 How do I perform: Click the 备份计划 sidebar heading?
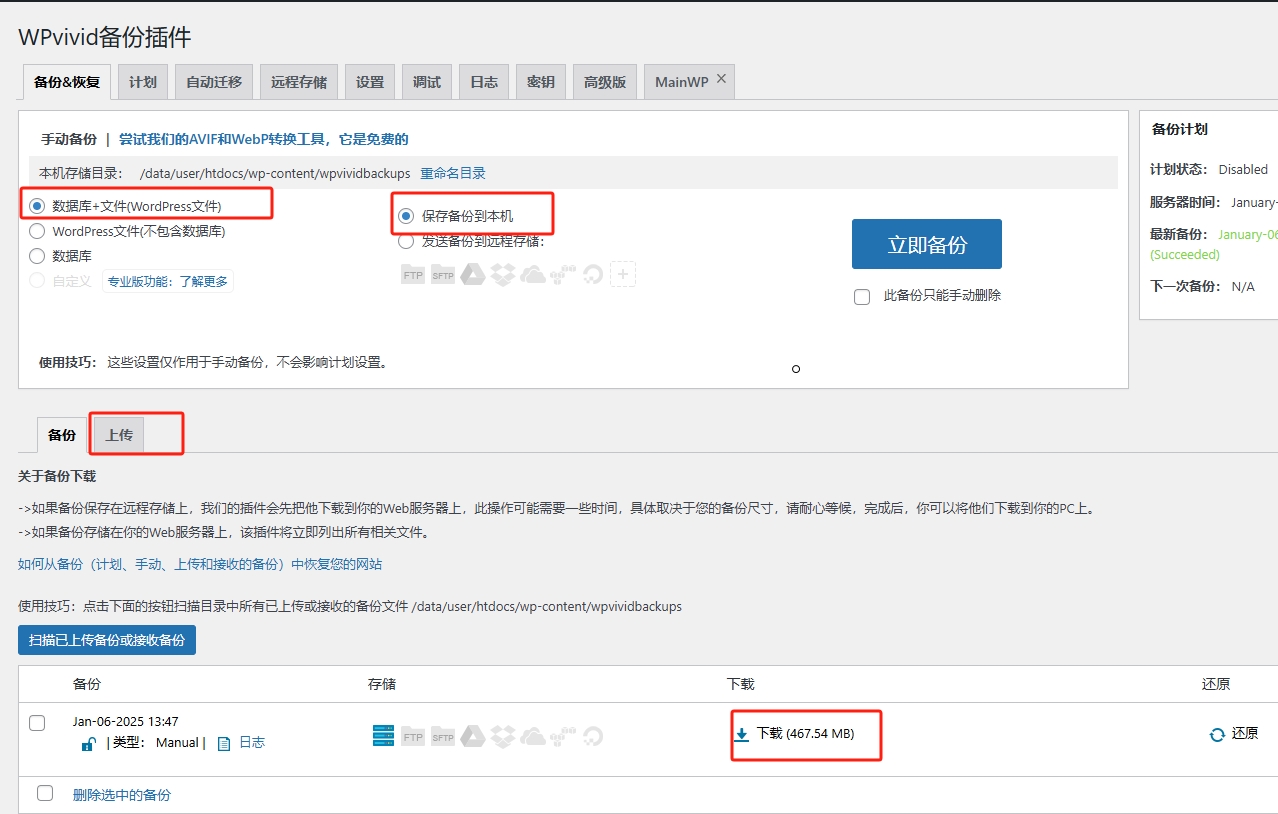(1180, 129)
